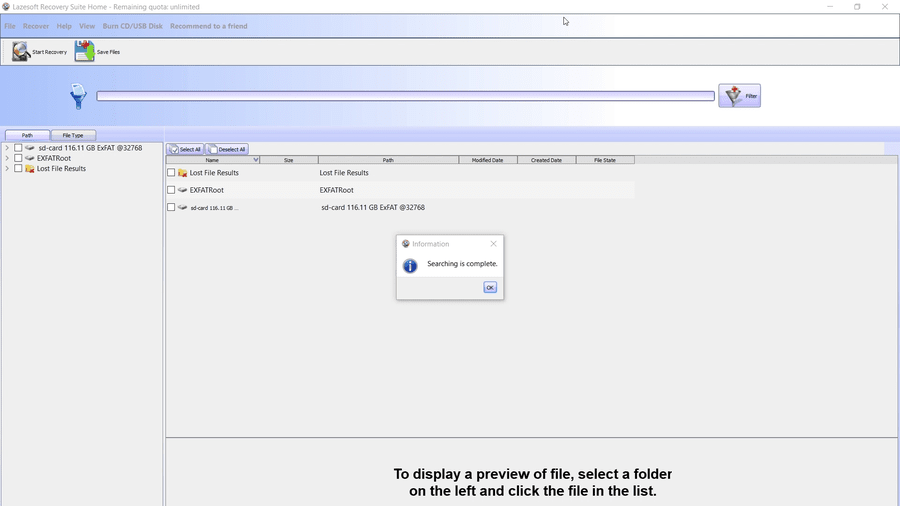The width and height of the screenshot is (900, 506).
Task: Check sd-card row checkbox in list
Action: 171,207
